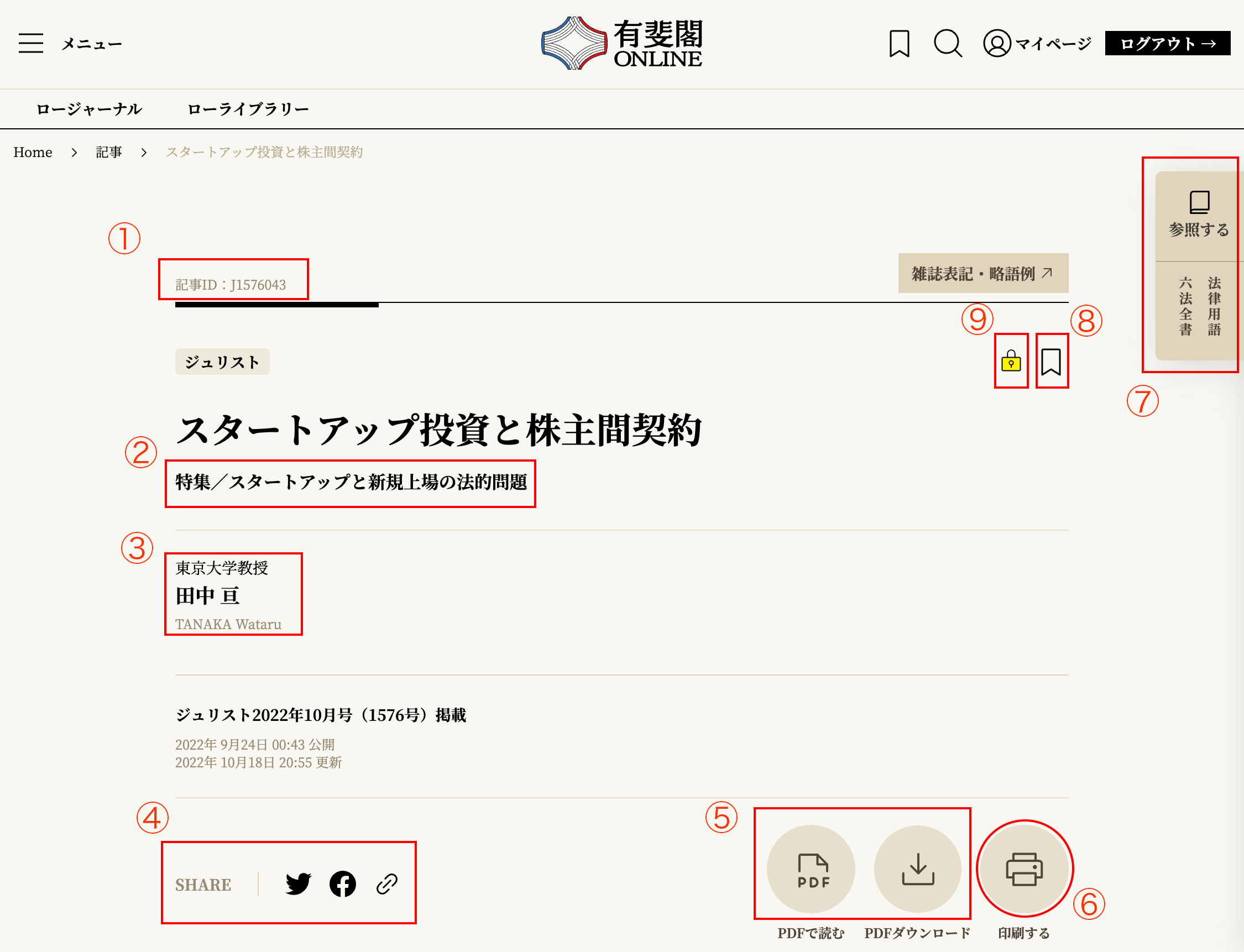Viewport: 1244px width, 952px height.
Task: Share the article on Twitter
Action: coord(298,883)
